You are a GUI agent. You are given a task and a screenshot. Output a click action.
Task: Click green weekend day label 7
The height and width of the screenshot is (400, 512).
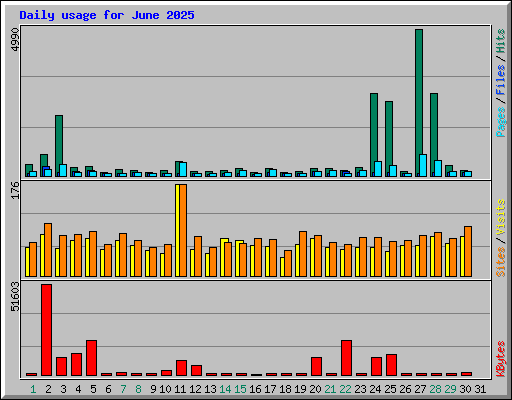coord(123,389)
